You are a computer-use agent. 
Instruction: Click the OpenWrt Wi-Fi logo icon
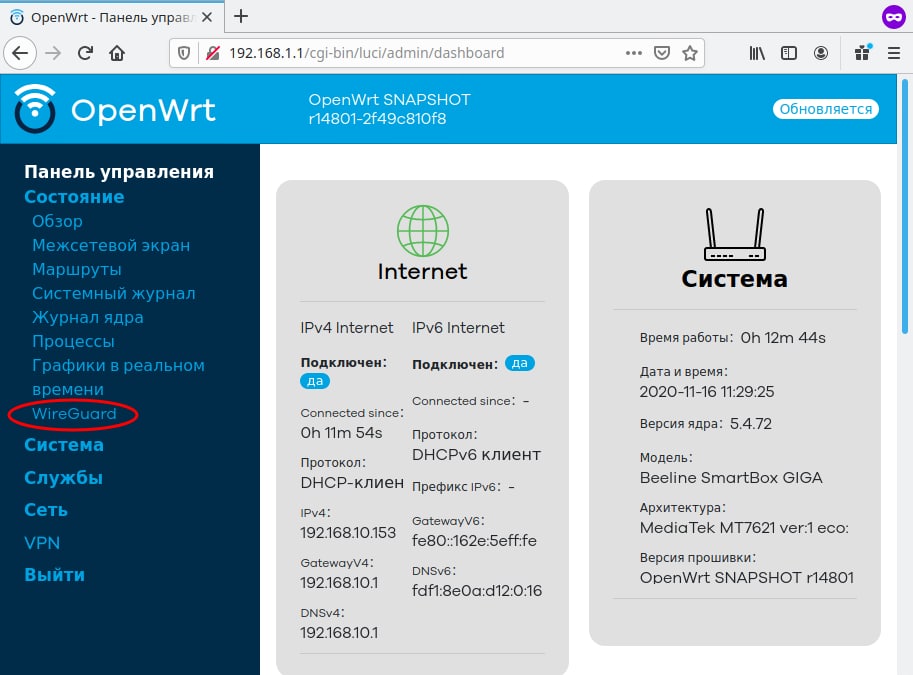(35, 108)
